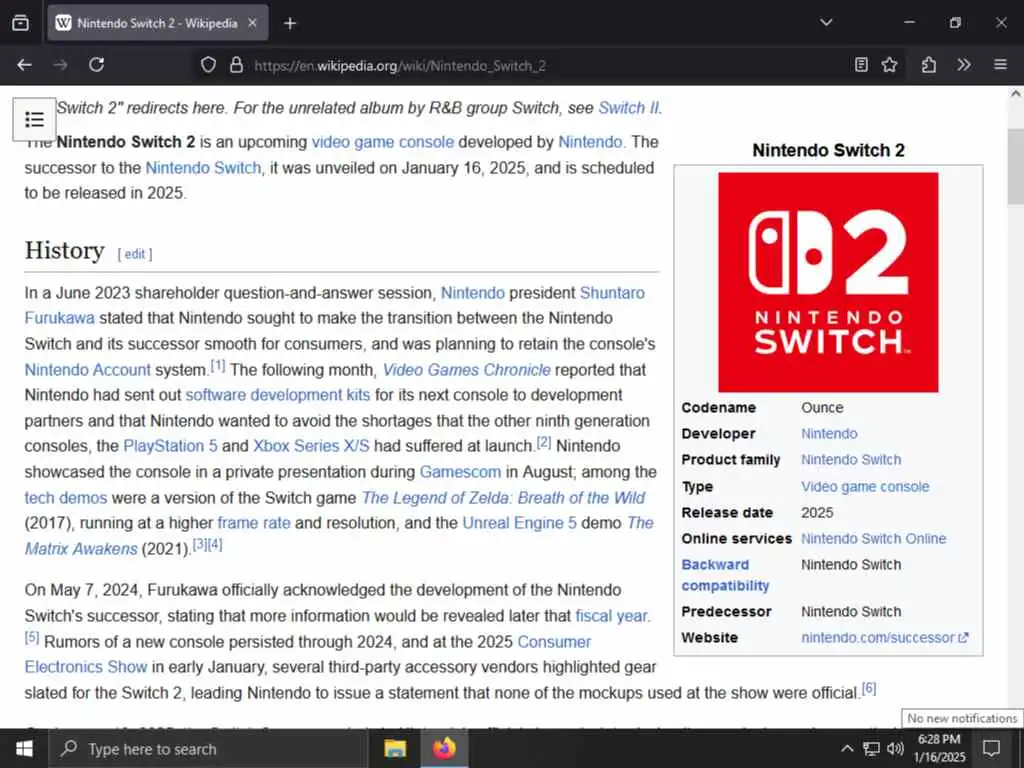Viewport: 1024px width, 768px height.
Task: Open the video game console link
Action: point(383,142)
